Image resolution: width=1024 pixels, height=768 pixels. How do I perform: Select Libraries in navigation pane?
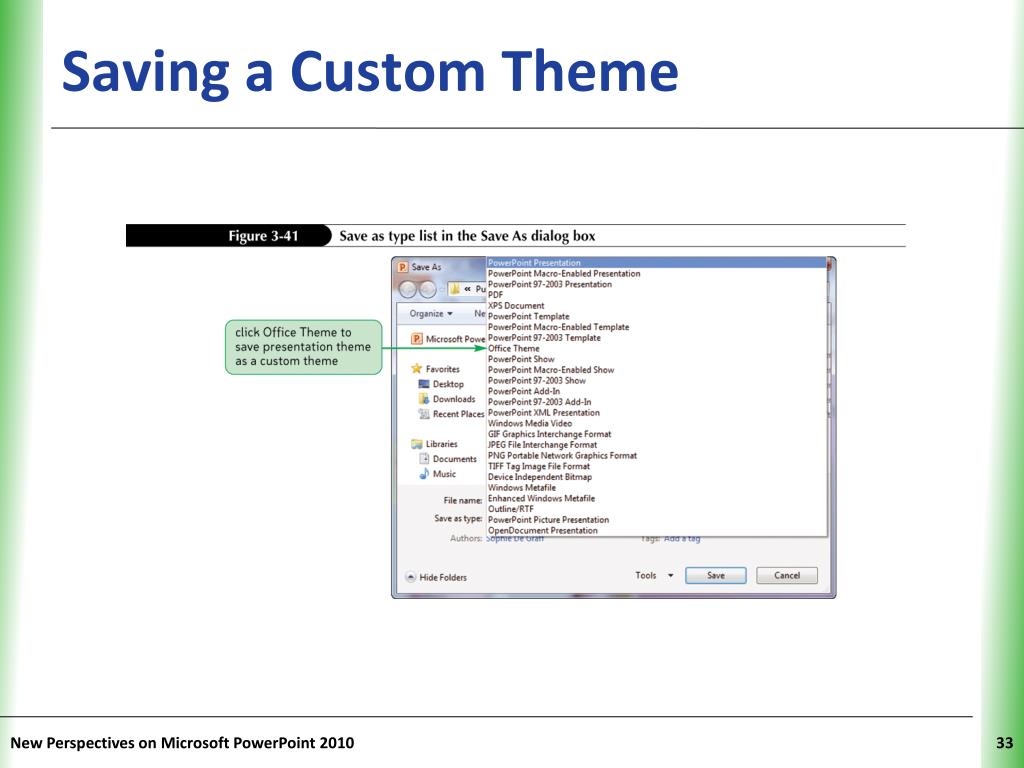(434, 444)
